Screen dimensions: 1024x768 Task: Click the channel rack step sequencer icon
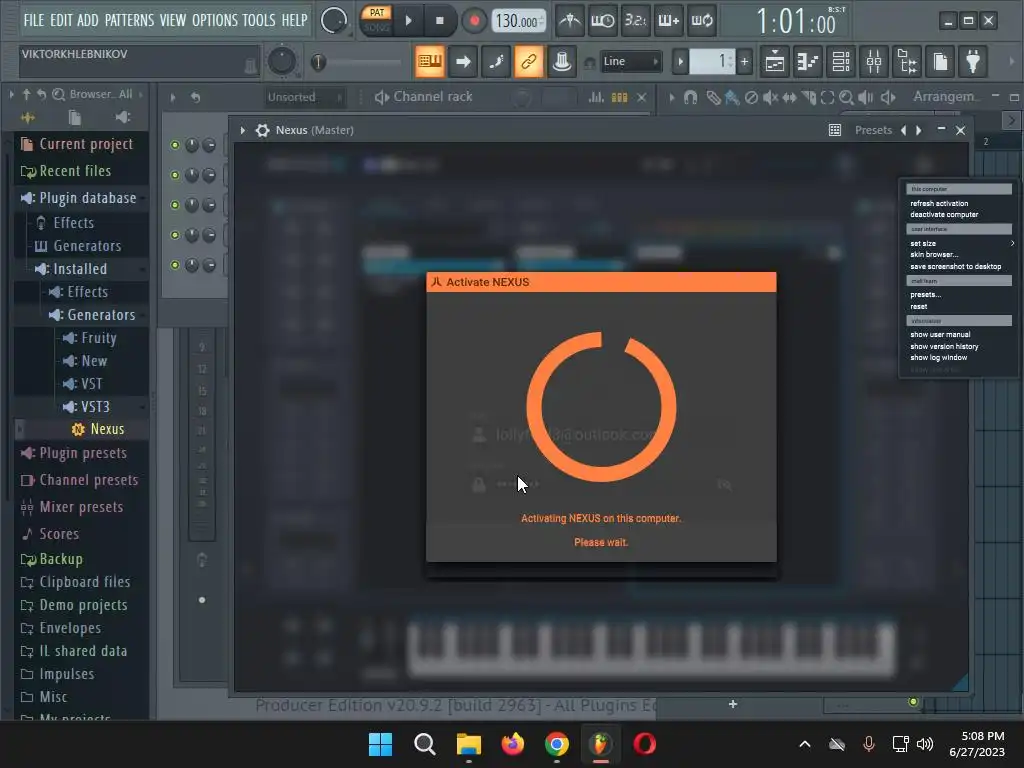(619, 97)
